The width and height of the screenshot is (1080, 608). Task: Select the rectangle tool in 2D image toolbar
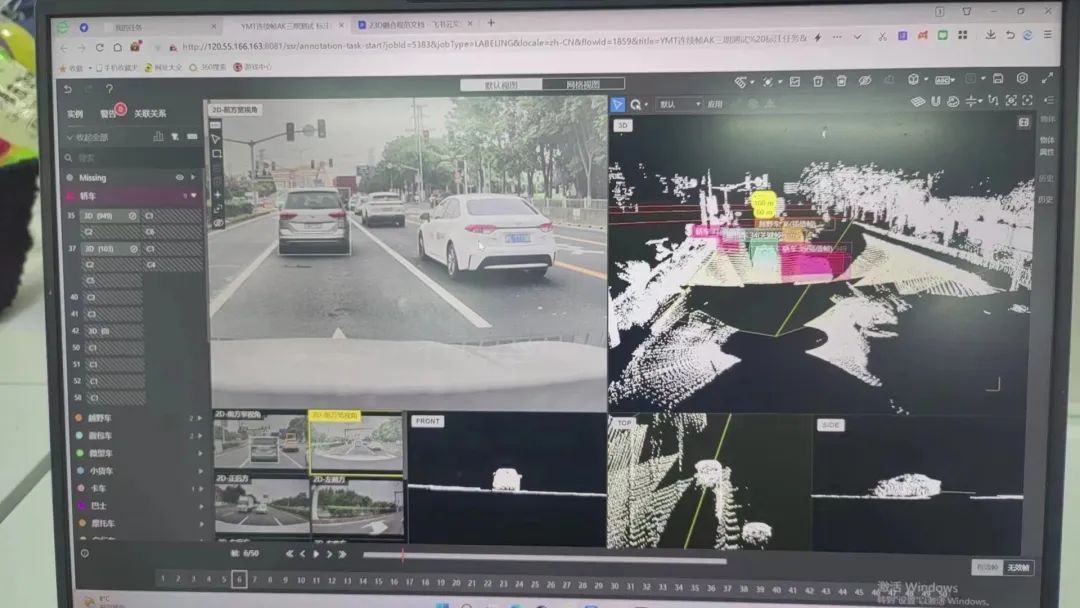pos(216,154)
